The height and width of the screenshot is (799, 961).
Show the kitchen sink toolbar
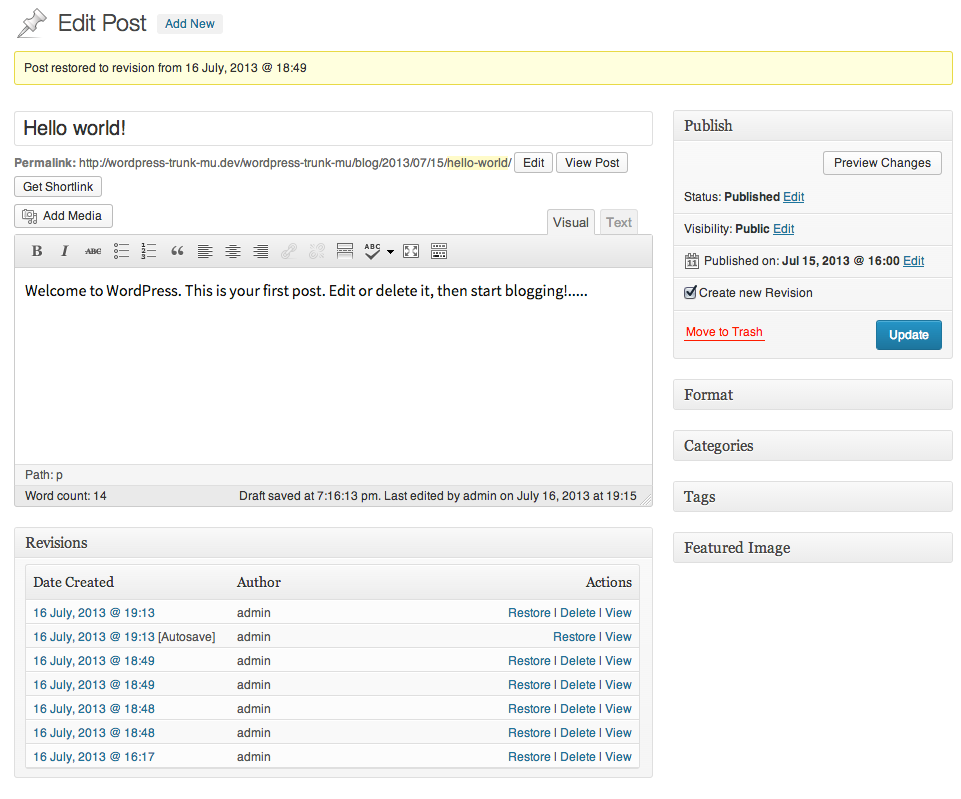point(439,251)
